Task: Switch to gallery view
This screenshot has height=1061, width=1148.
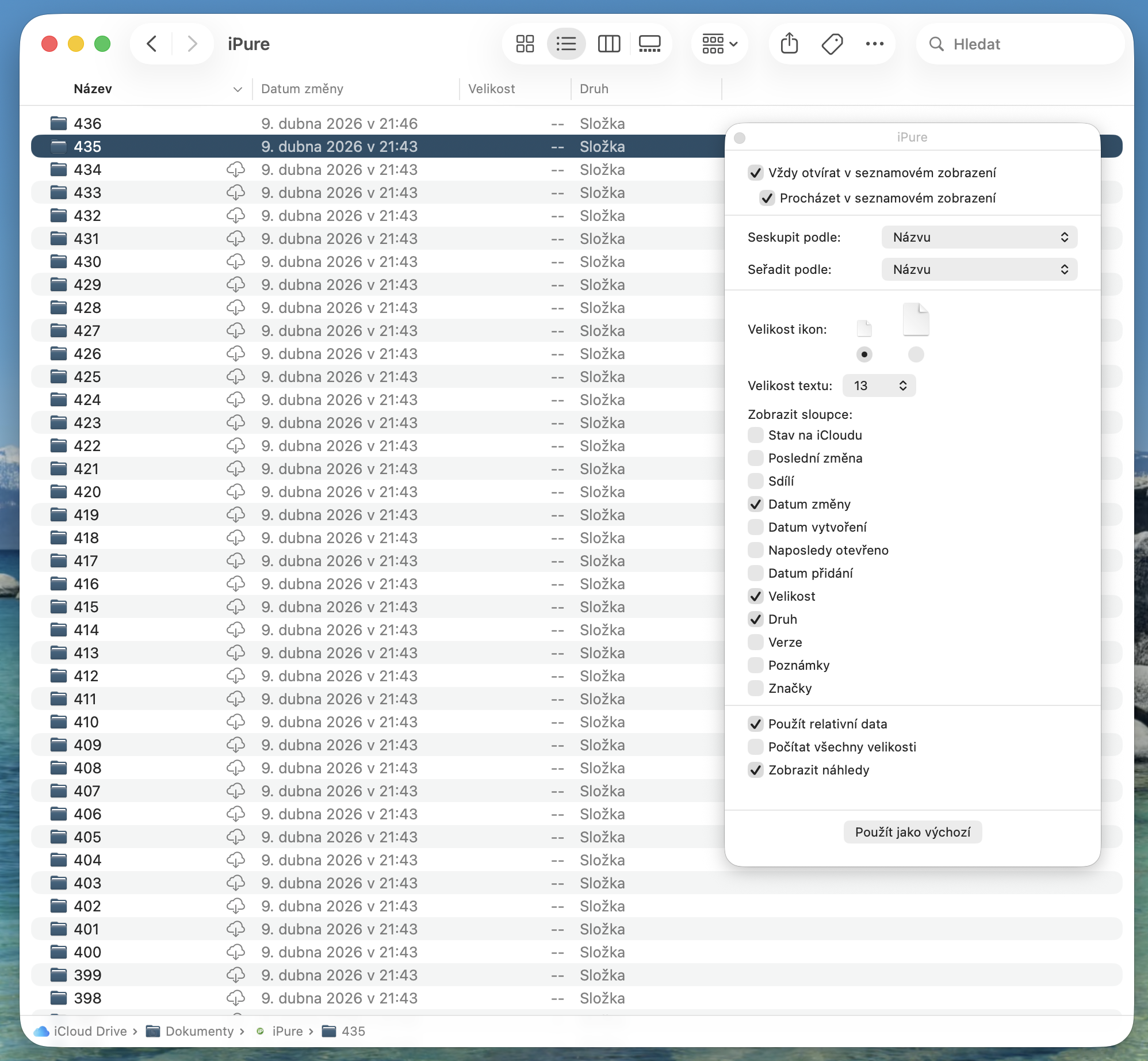Action: pos(650,44)
